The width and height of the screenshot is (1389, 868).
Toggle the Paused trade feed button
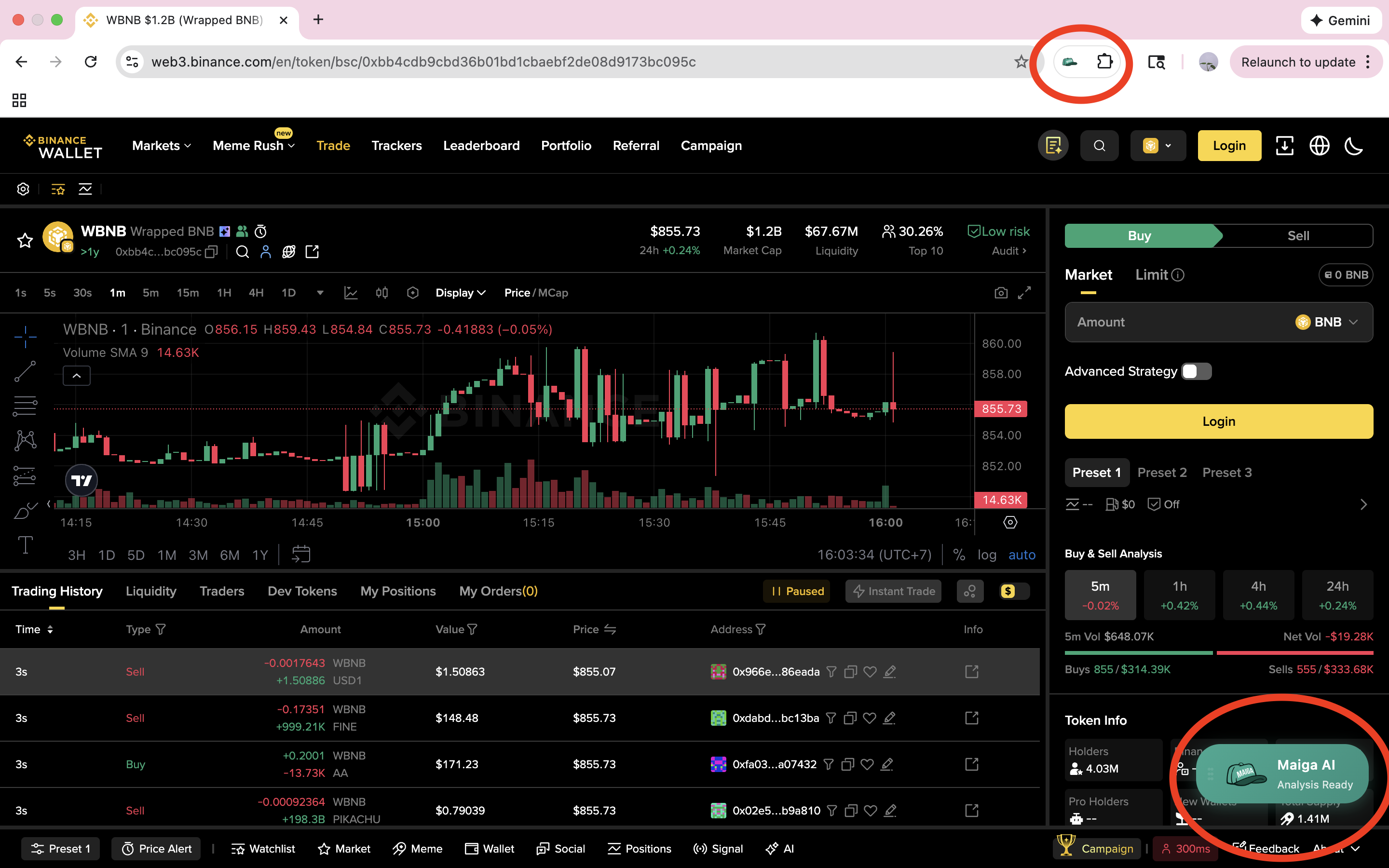[x=797, y=591]
